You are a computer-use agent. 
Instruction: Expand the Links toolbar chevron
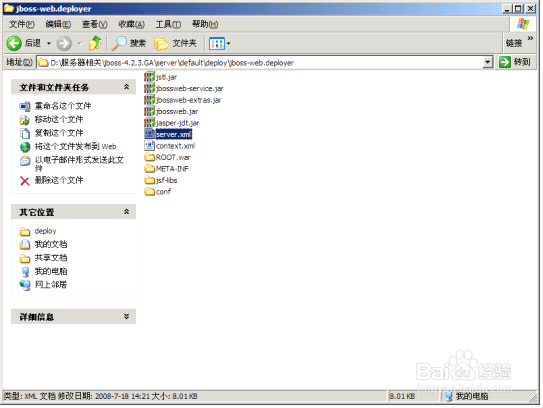click(x=530, y=38)
